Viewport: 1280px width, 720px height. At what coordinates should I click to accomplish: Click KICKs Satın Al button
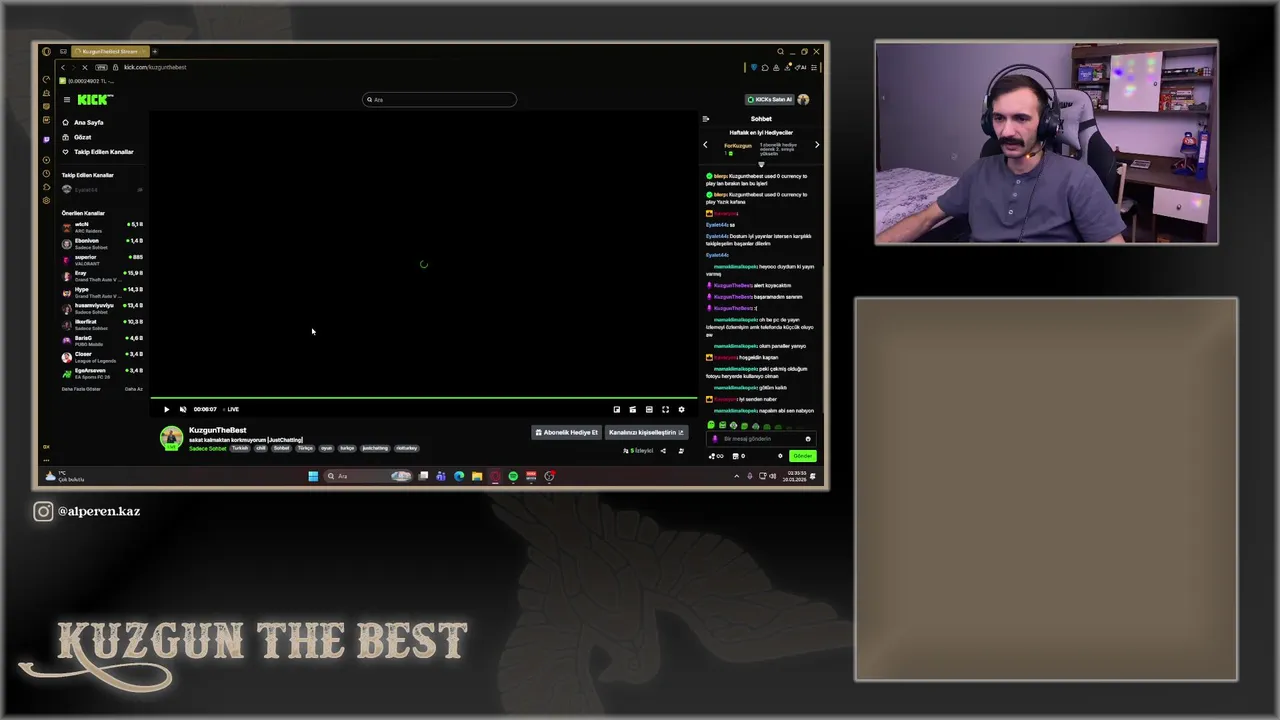(x=770, y=99)
